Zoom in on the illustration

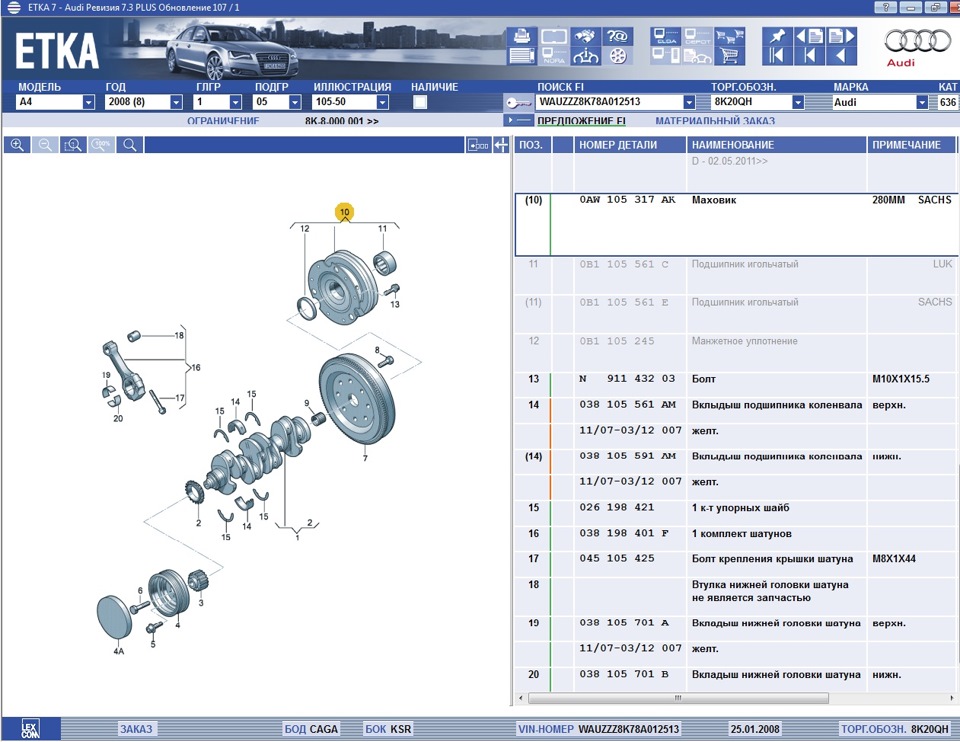click(17, 145)
